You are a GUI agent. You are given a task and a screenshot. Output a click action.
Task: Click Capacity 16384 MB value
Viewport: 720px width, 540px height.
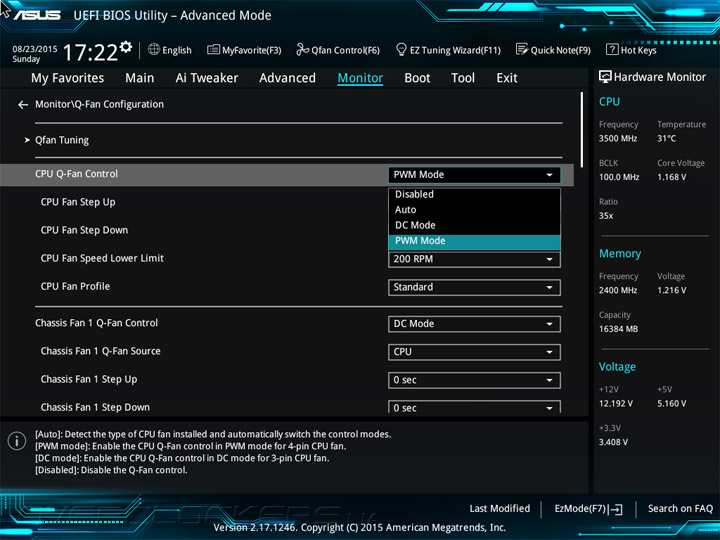tap(618, 329)
